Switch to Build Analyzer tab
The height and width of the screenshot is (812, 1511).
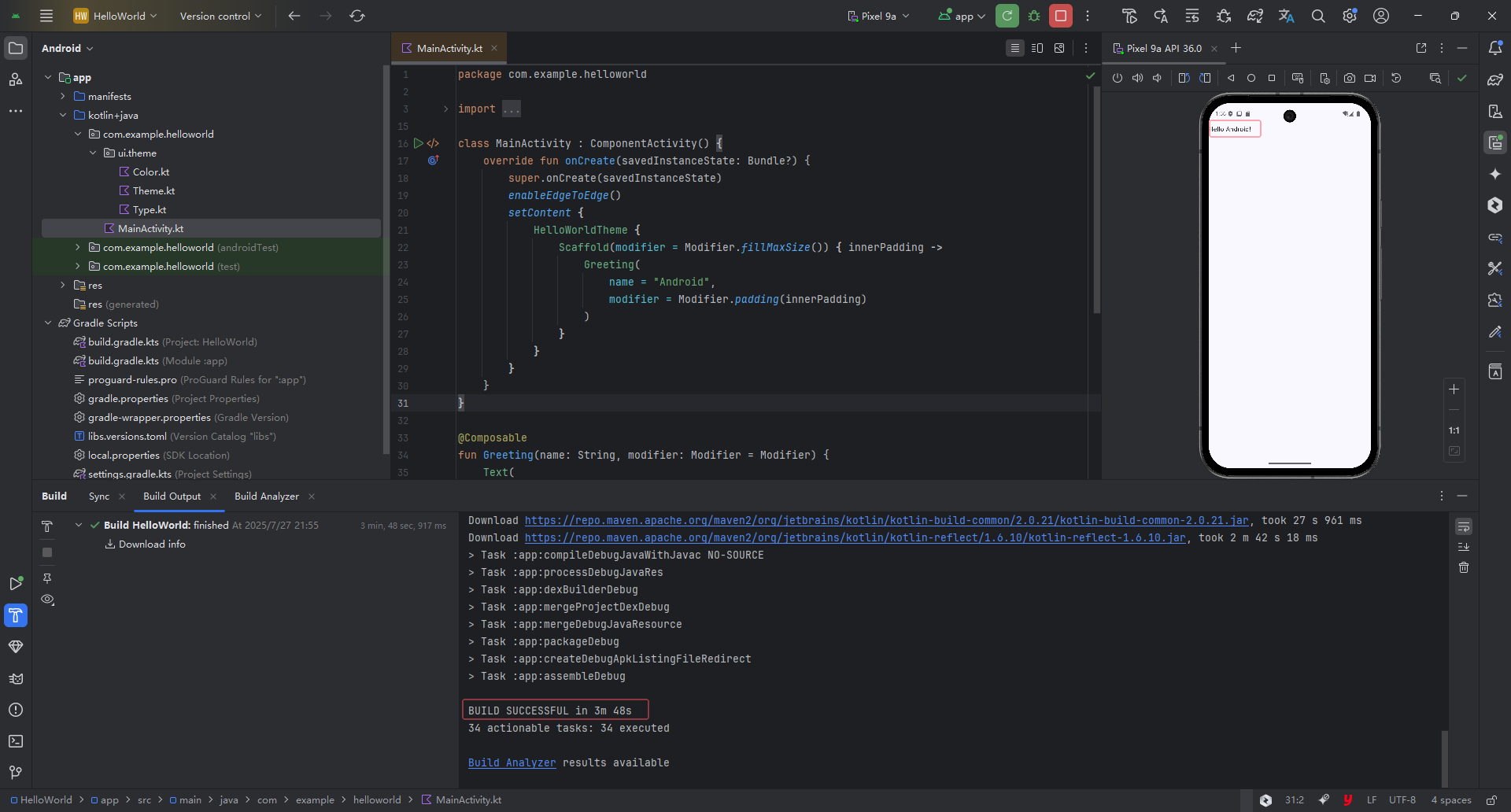[267, 496]
